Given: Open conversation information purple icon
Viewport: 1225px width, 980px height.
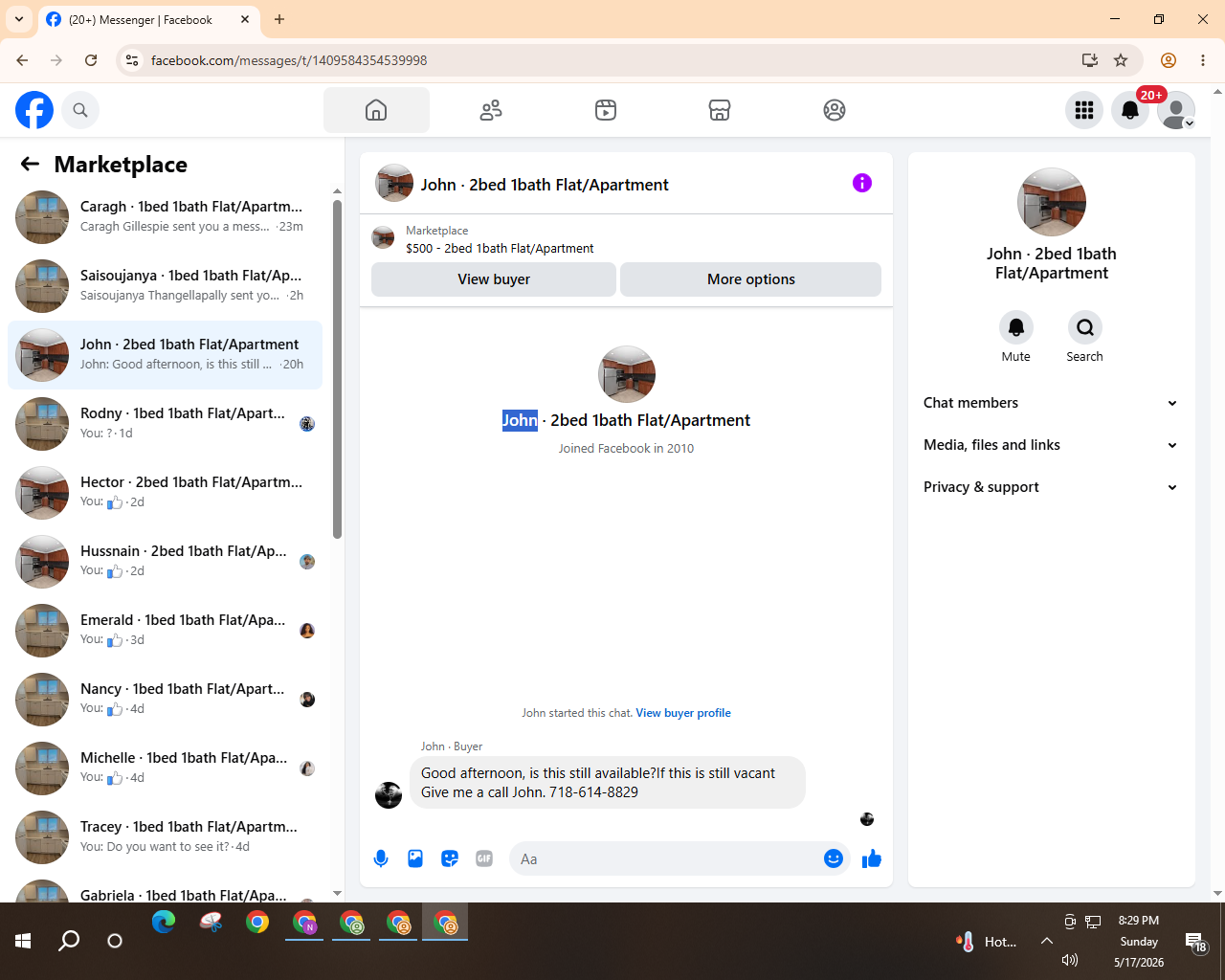Looking at the screenshot, I should (x=862, y=183).
